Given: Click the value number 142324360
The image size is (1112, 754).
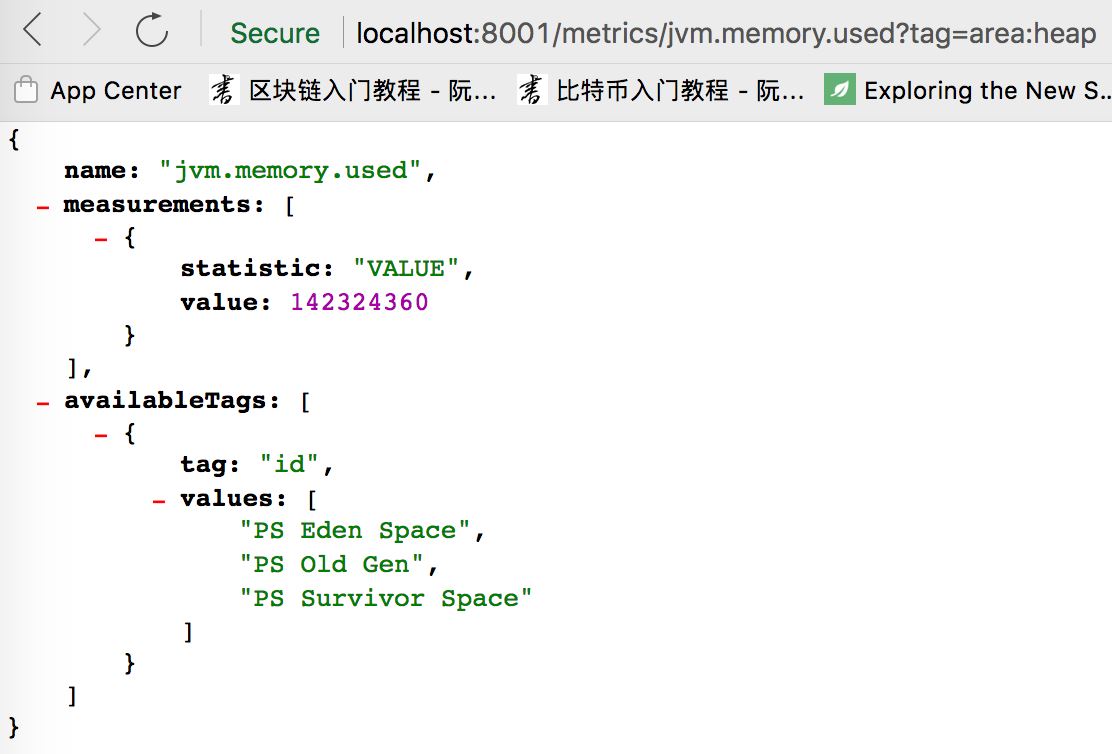Looking at the screenshot, I should (359, 302).
